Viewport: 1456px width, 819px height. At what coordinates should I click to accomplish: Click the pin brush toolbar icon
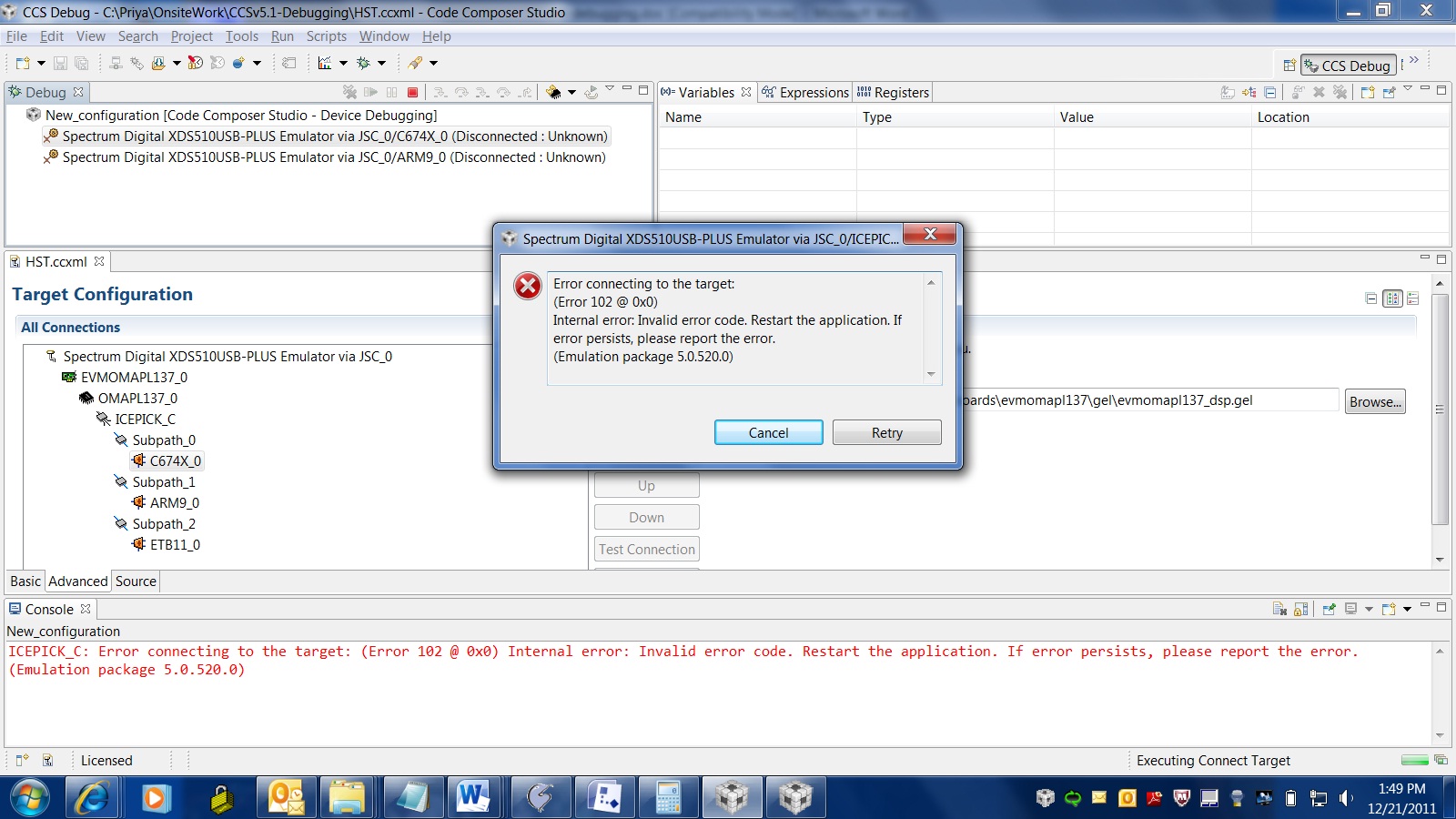(415, 63)
